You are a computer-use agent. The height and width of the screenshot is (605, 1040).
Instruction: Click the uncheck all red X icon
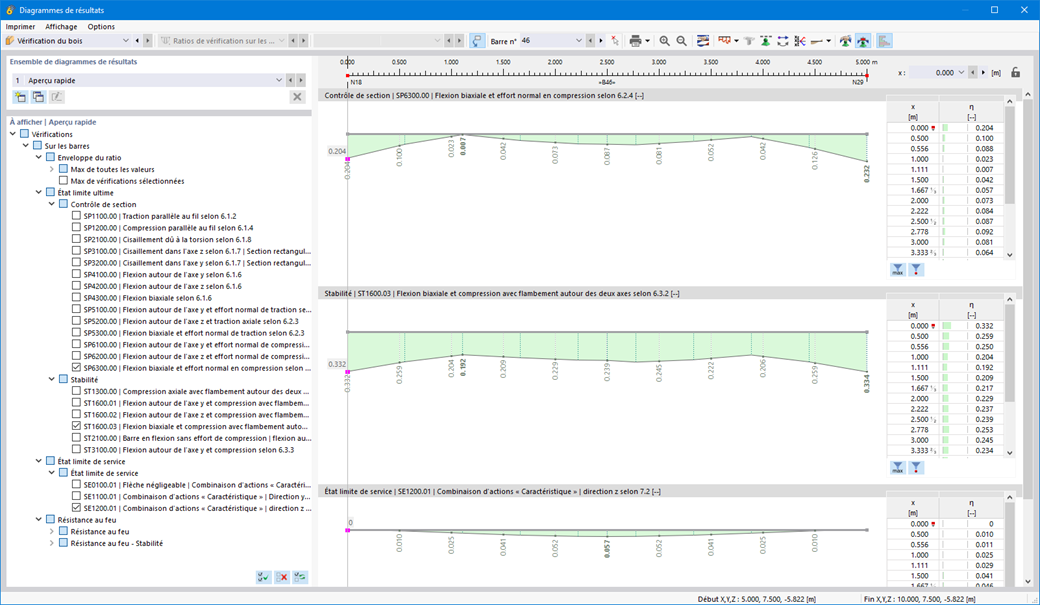pos(282,577)
